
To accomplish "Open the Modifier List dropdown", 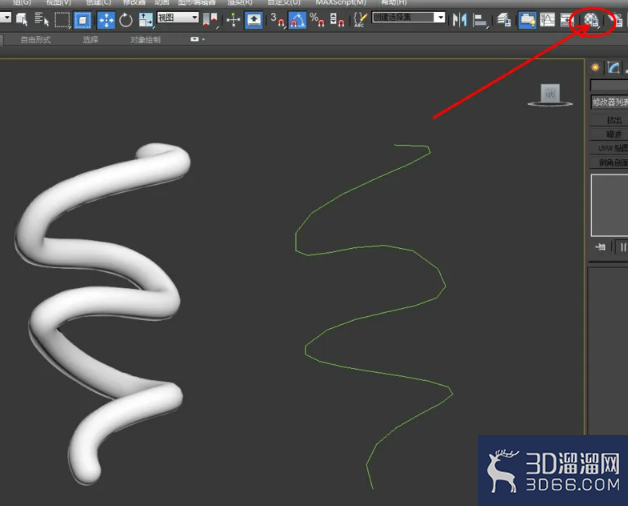I will [609, 102].
